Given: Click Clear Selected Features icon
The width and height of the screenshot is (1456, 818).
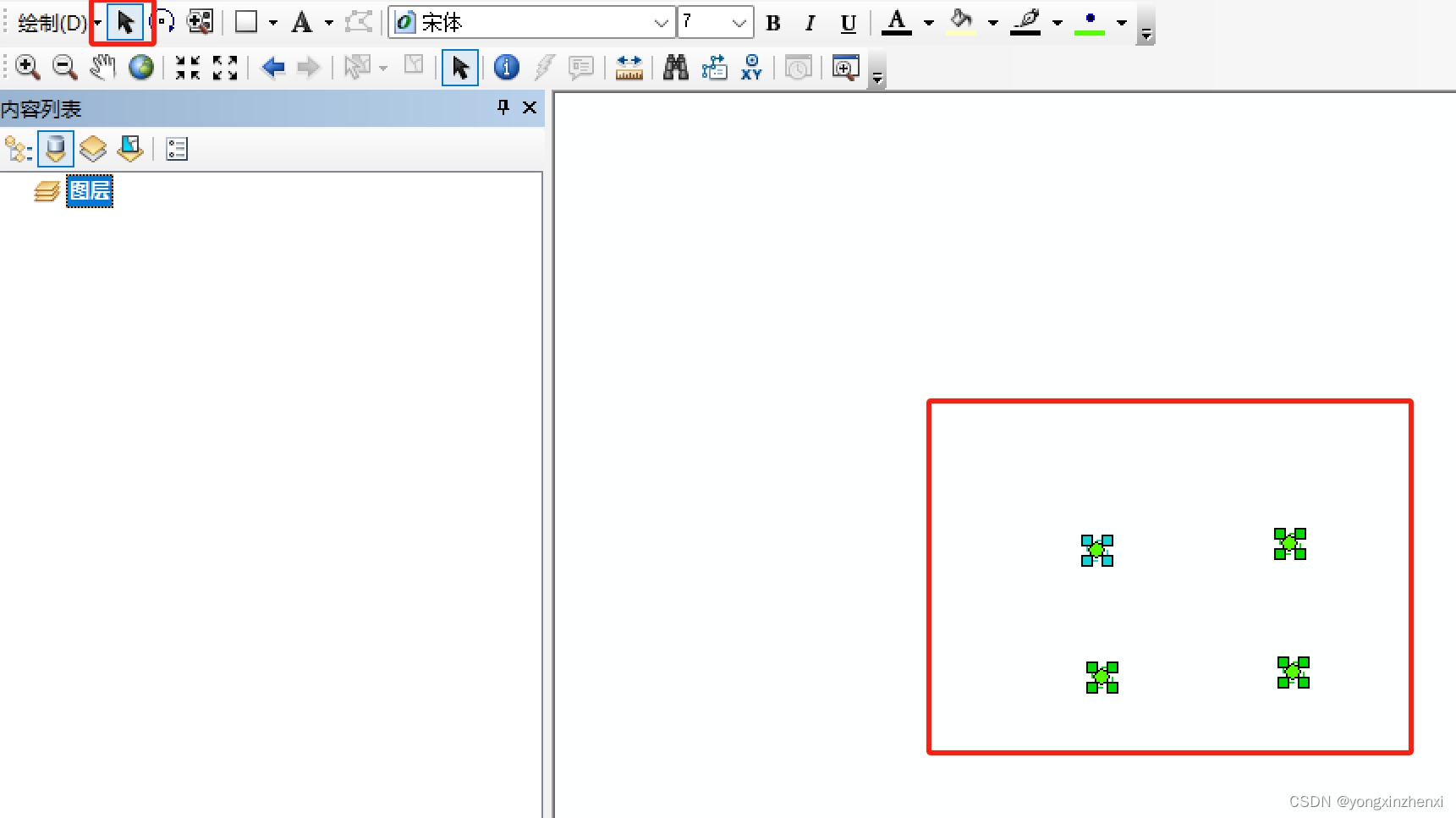Looking at the screenshot, I should point(414,65).
